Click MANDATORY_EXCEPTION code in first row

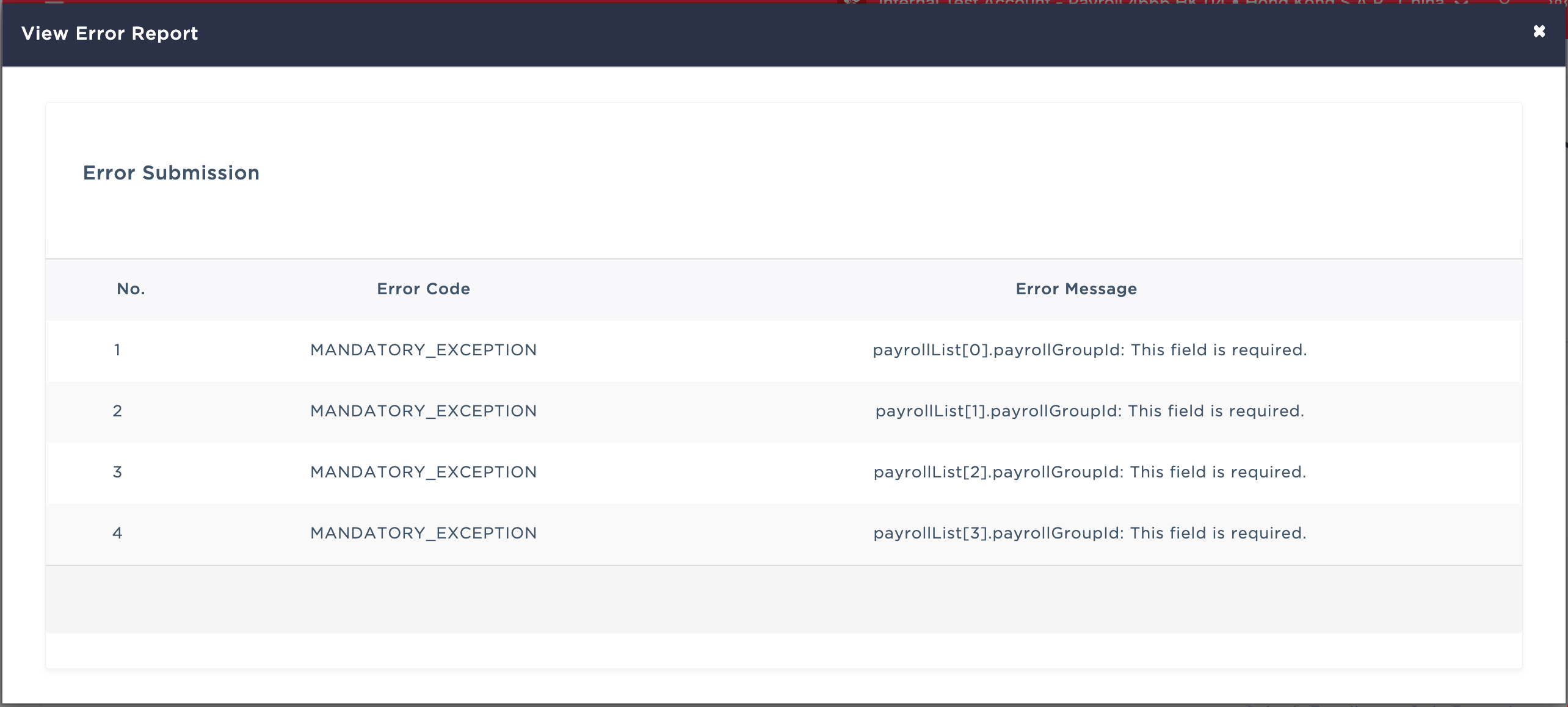point(423,350)
